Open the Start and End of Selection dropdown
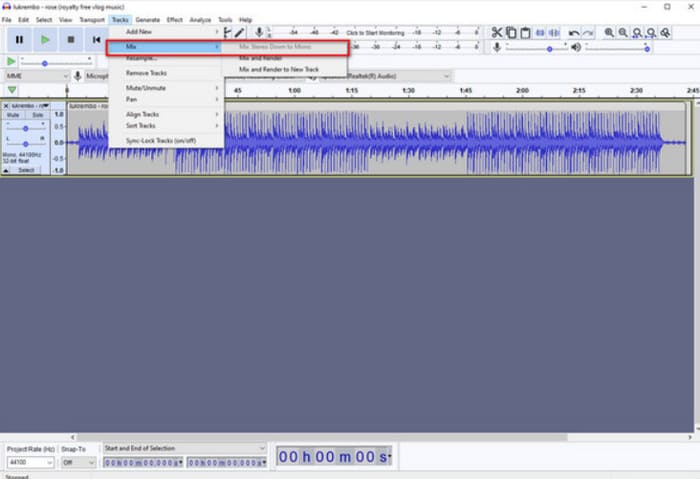This screenshot has height=479, width=700. (184, 448)
